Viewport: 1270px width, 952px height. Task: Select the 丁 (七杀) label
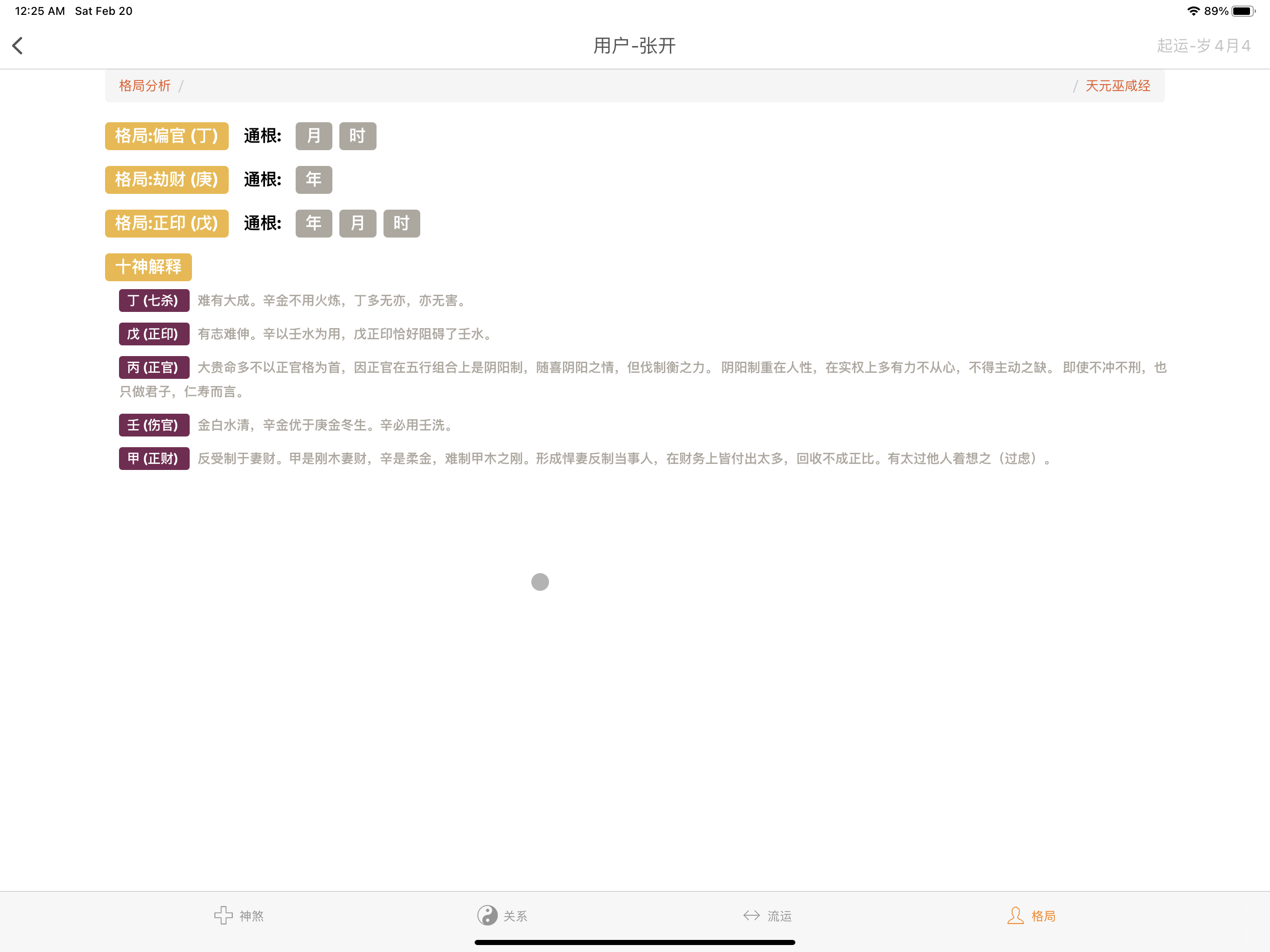pos(154,300)
